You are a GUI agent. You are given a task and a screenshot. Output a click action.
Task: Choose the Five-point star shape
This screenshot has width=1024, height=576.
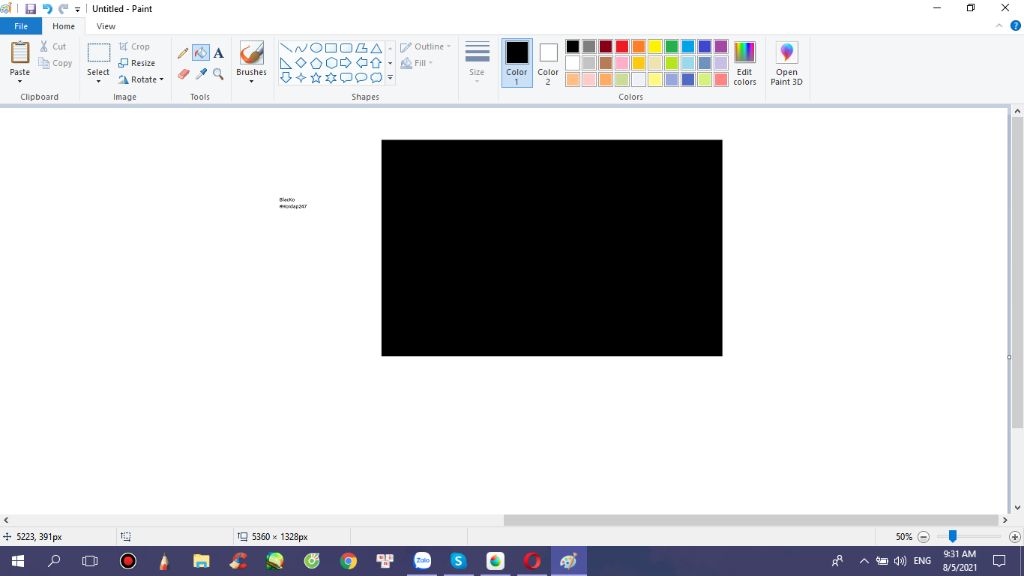pyautogui.click(x=315, y=78)
